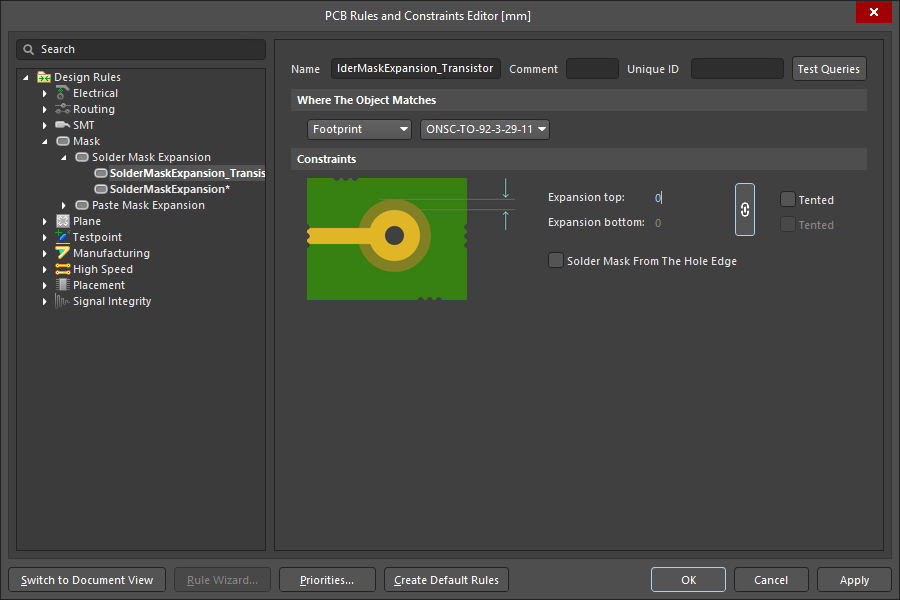
Task: Check Solder Mask From The Hole Edge
Action: [555, 260]
